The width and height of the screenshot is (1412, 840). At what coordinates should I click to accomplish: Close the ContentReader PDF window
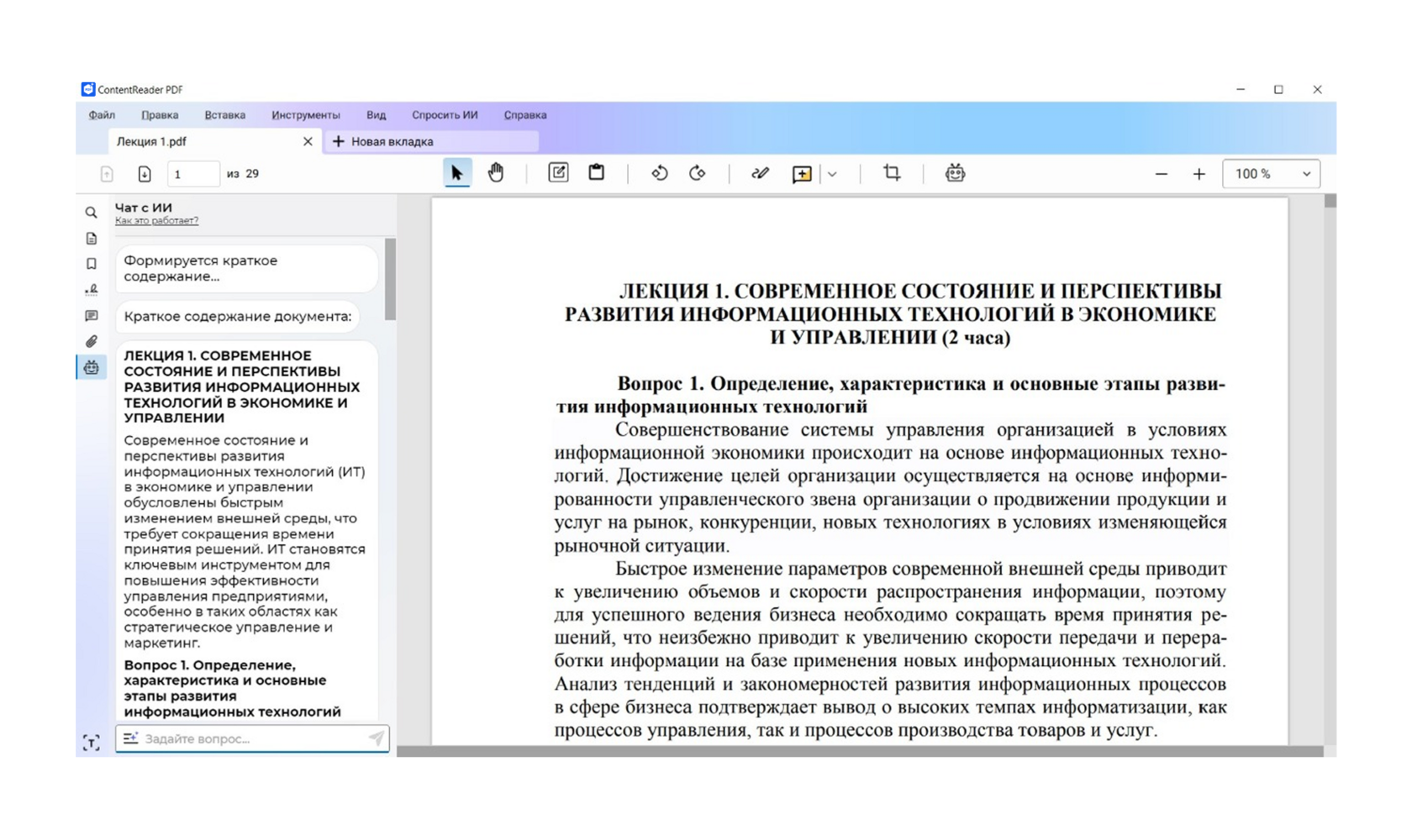pos(1317,89)
